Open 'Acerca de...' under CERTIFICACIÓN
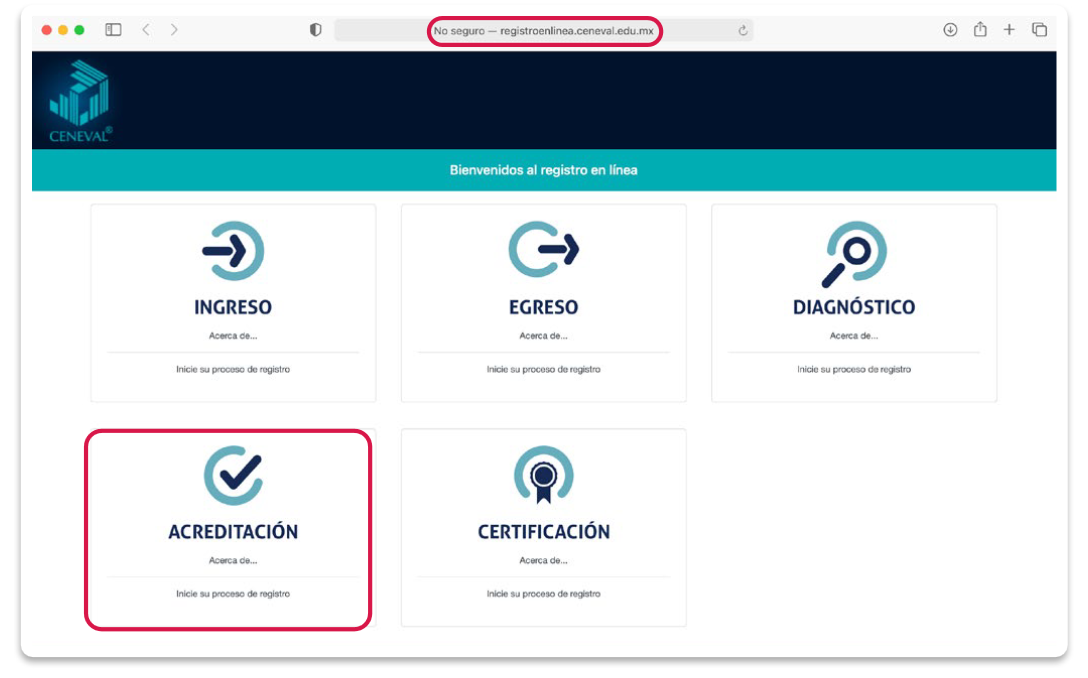The height and width of the screenshot is (678, 1088). coord(543,561)
